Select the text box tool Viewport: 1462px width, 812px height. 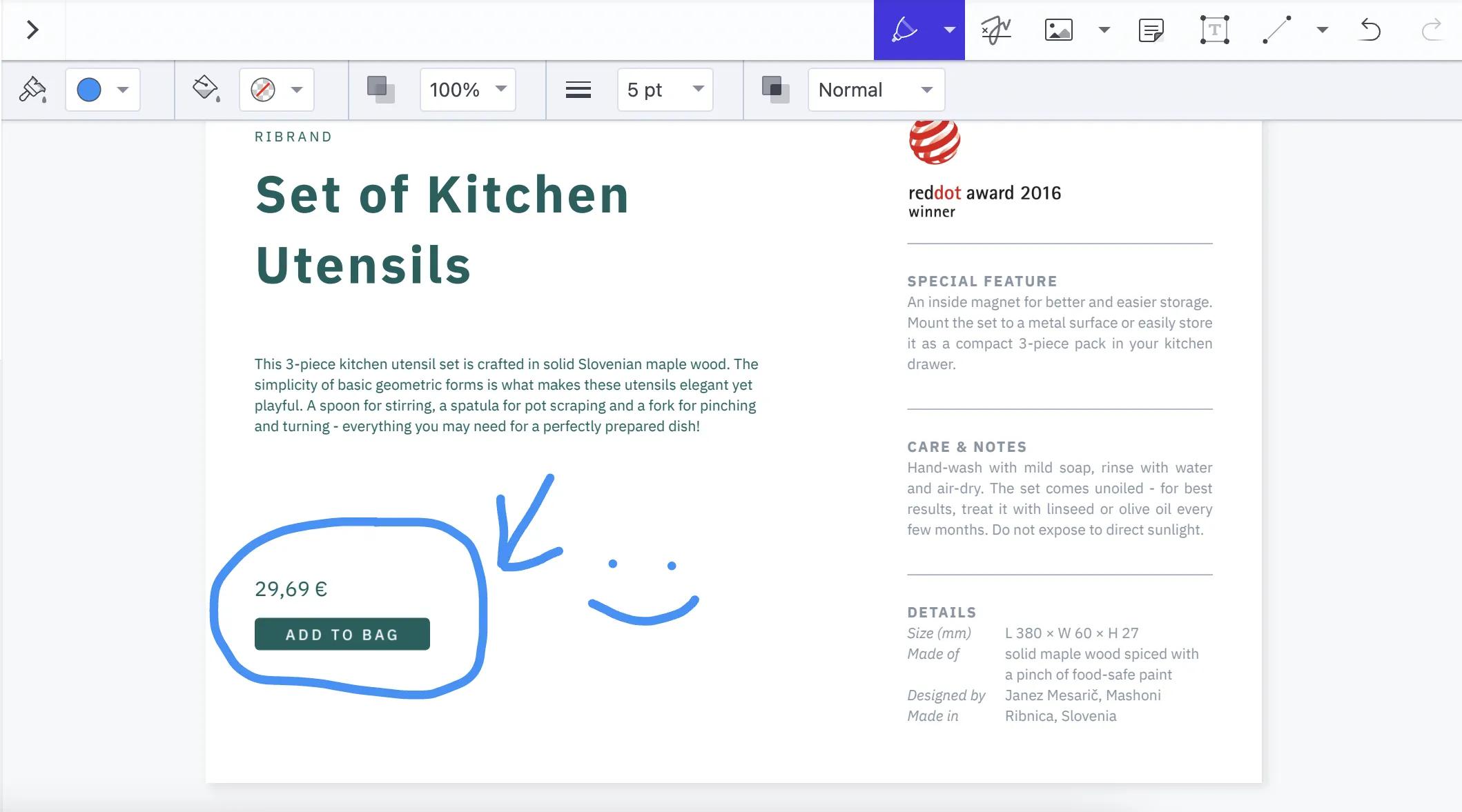pyautogui.click(x=1214, y=30)
